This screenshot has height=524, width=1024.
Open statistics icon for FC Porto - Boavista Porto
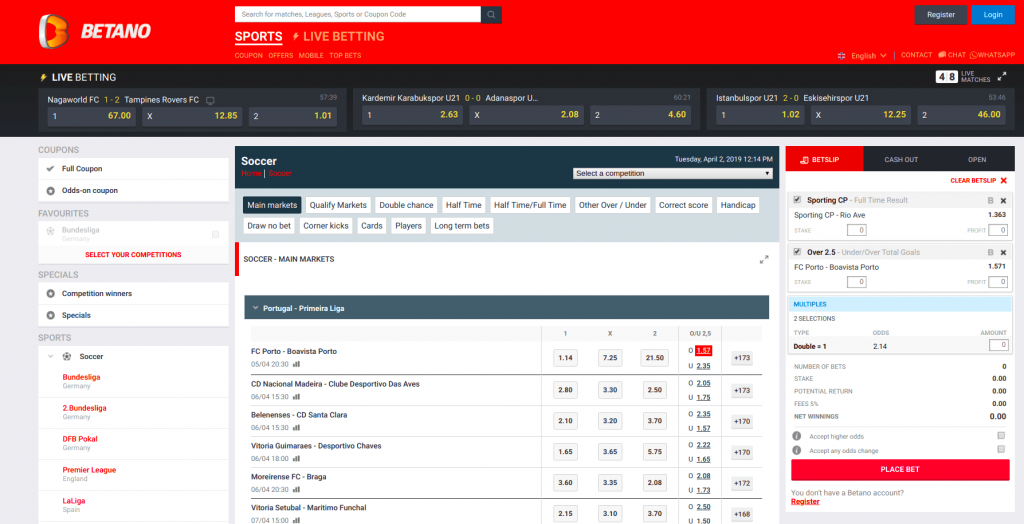click(x=296, y=364)
